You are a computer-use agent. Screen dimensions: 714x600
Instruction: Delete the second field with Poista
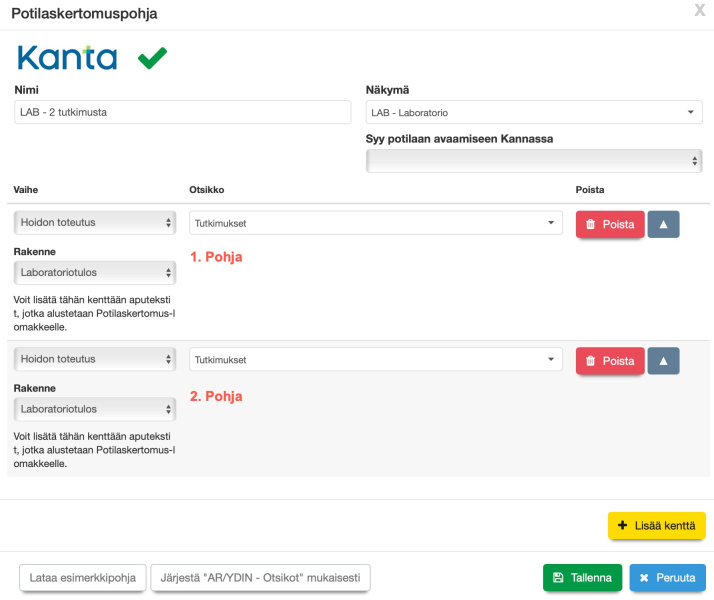[609, 361]
